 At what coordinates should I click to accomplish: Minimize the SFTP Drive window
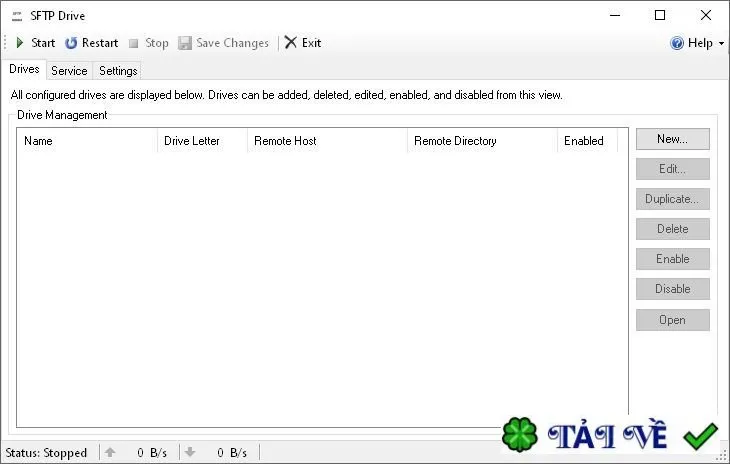pyautogui.click(x=615, y=15)
